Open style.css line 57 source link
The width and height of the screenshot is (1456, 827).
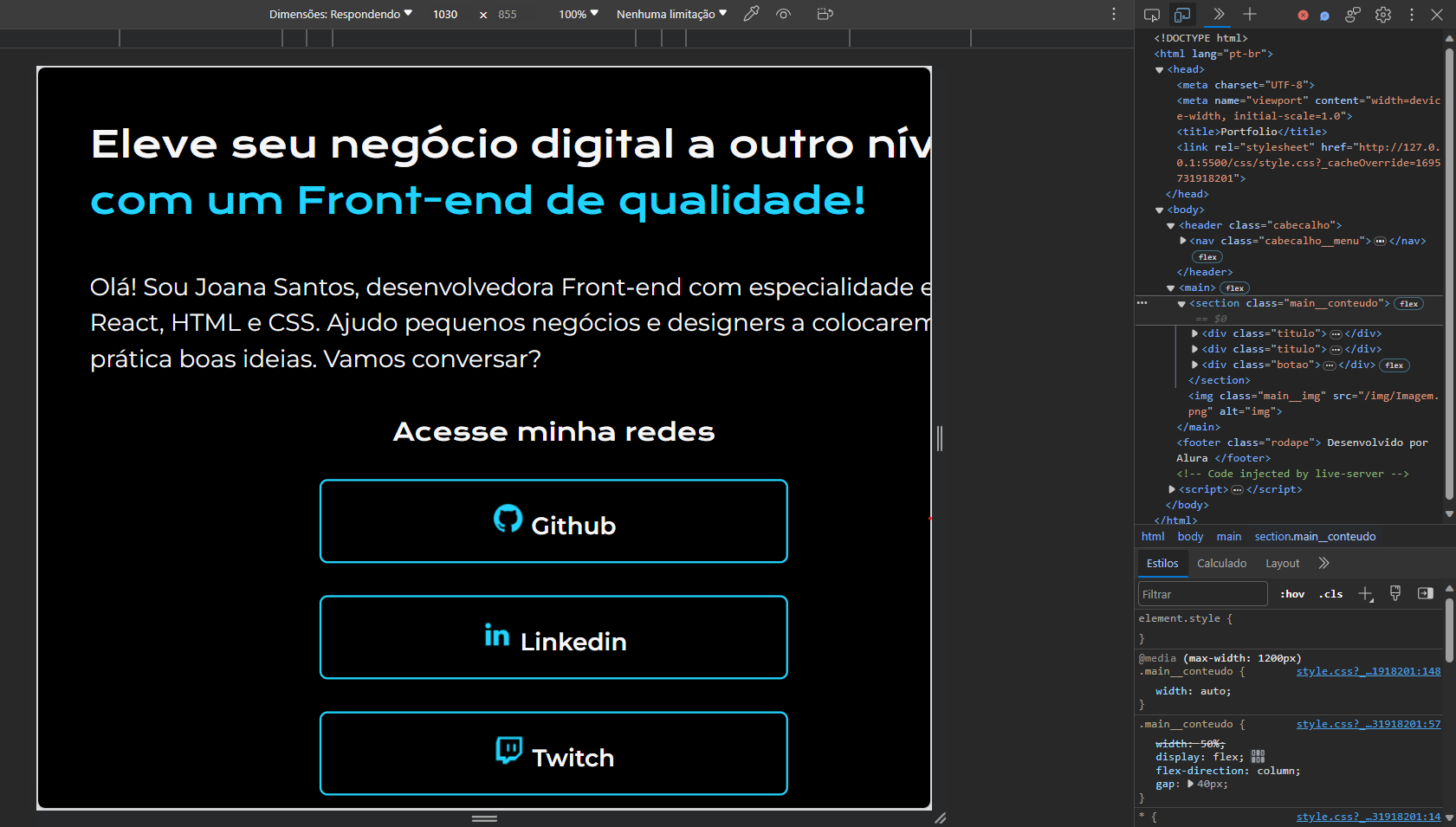tap(1369, 725)
